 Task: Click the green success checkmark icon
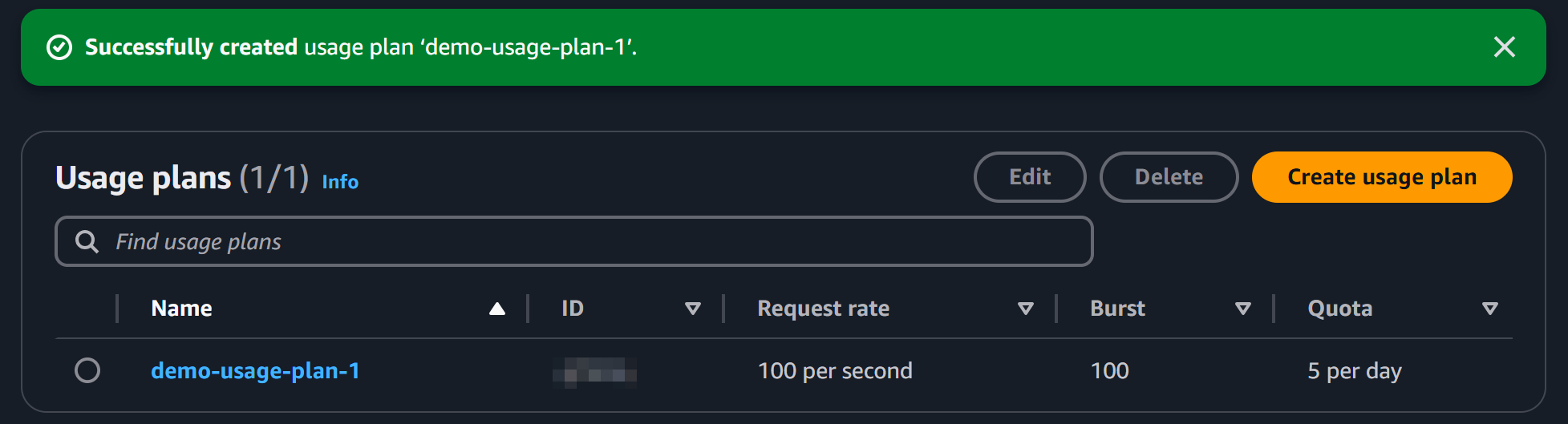59,48
